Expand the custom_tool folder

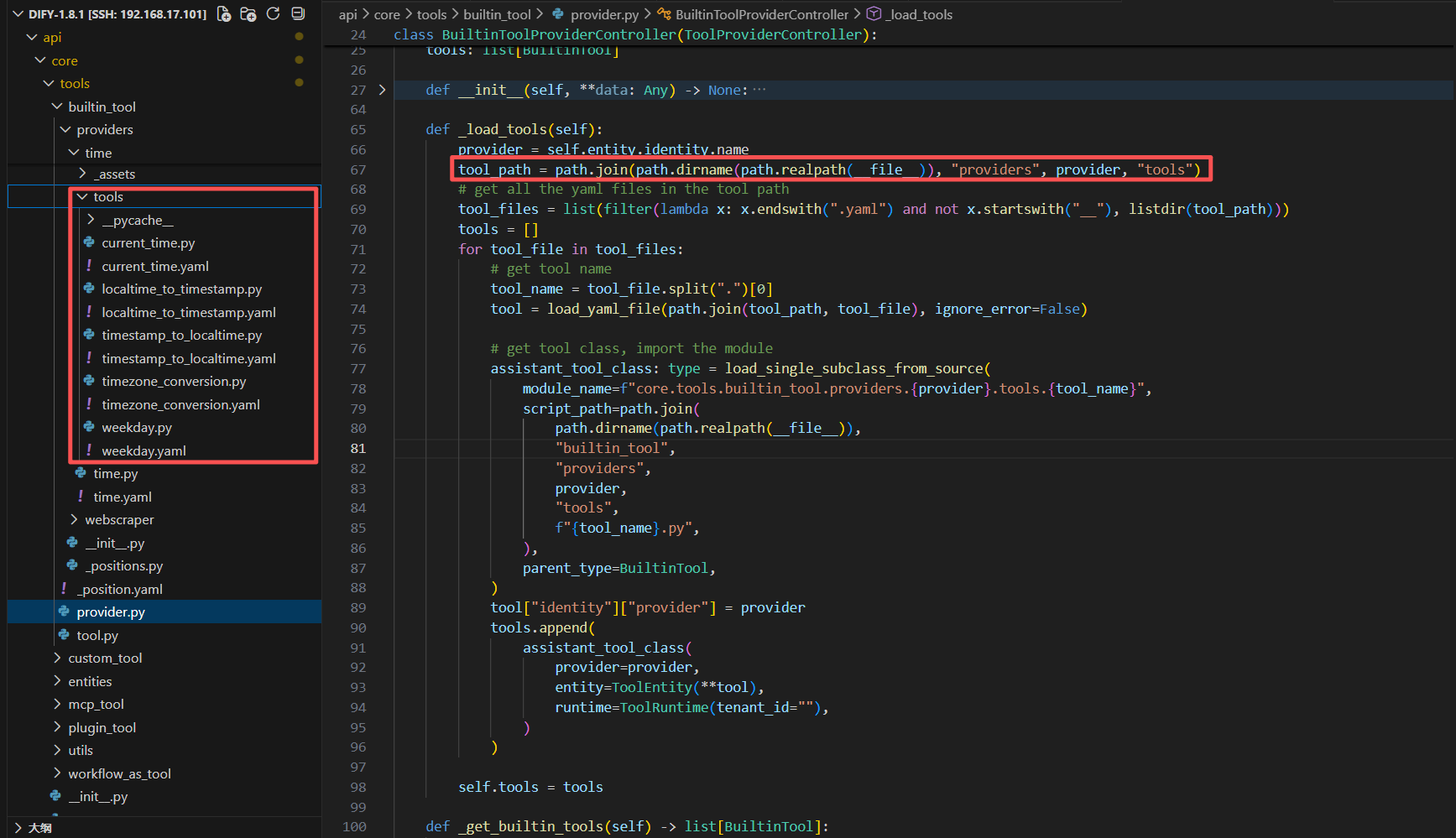coord(57,658)
